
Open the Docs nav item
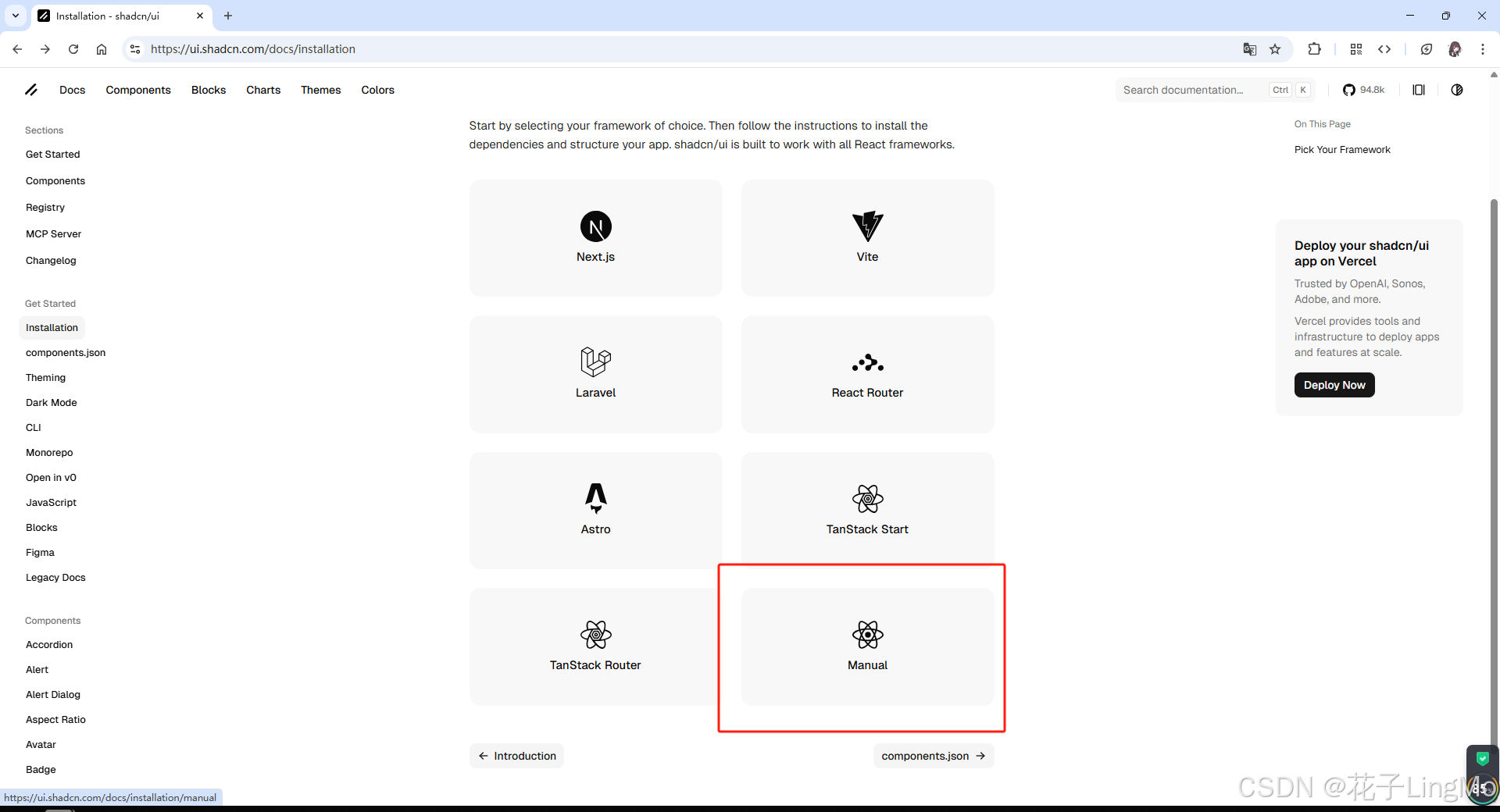(72, 90)
